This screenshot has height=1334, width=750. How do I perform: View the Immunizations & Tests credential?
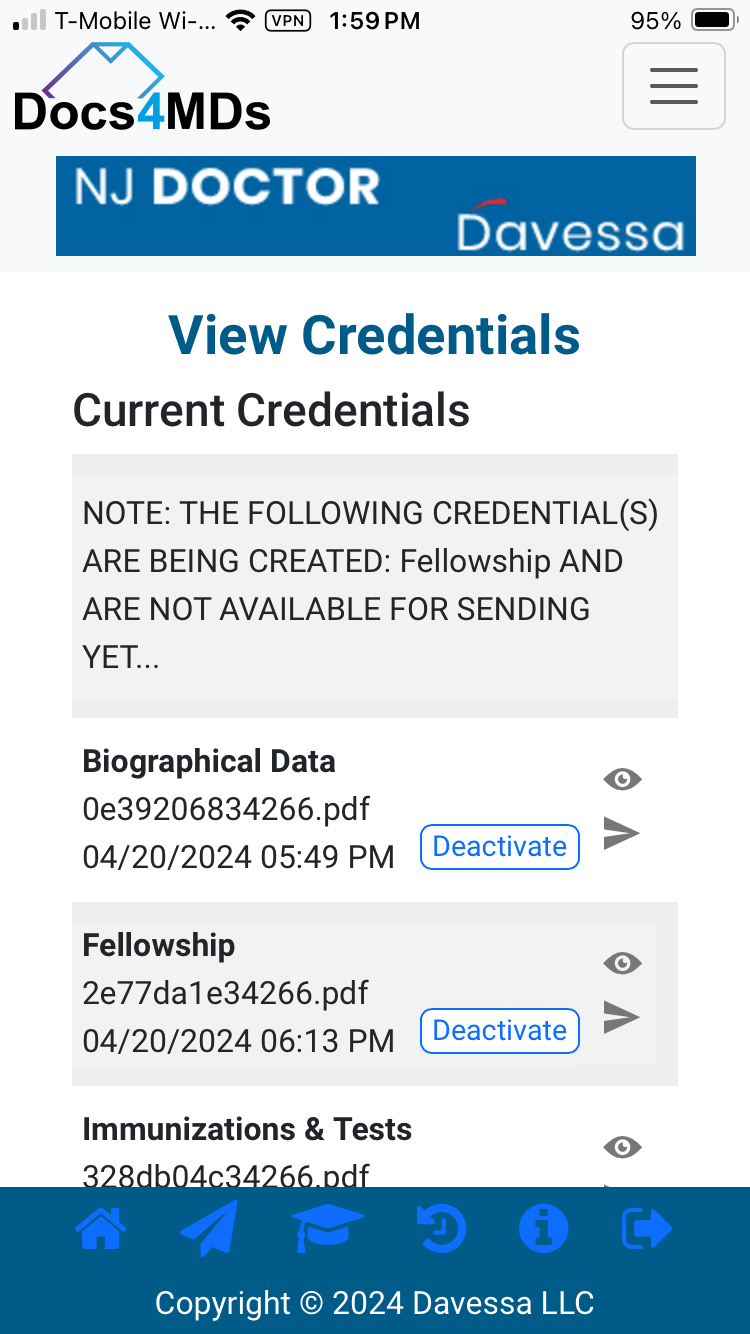(622, 1147)
